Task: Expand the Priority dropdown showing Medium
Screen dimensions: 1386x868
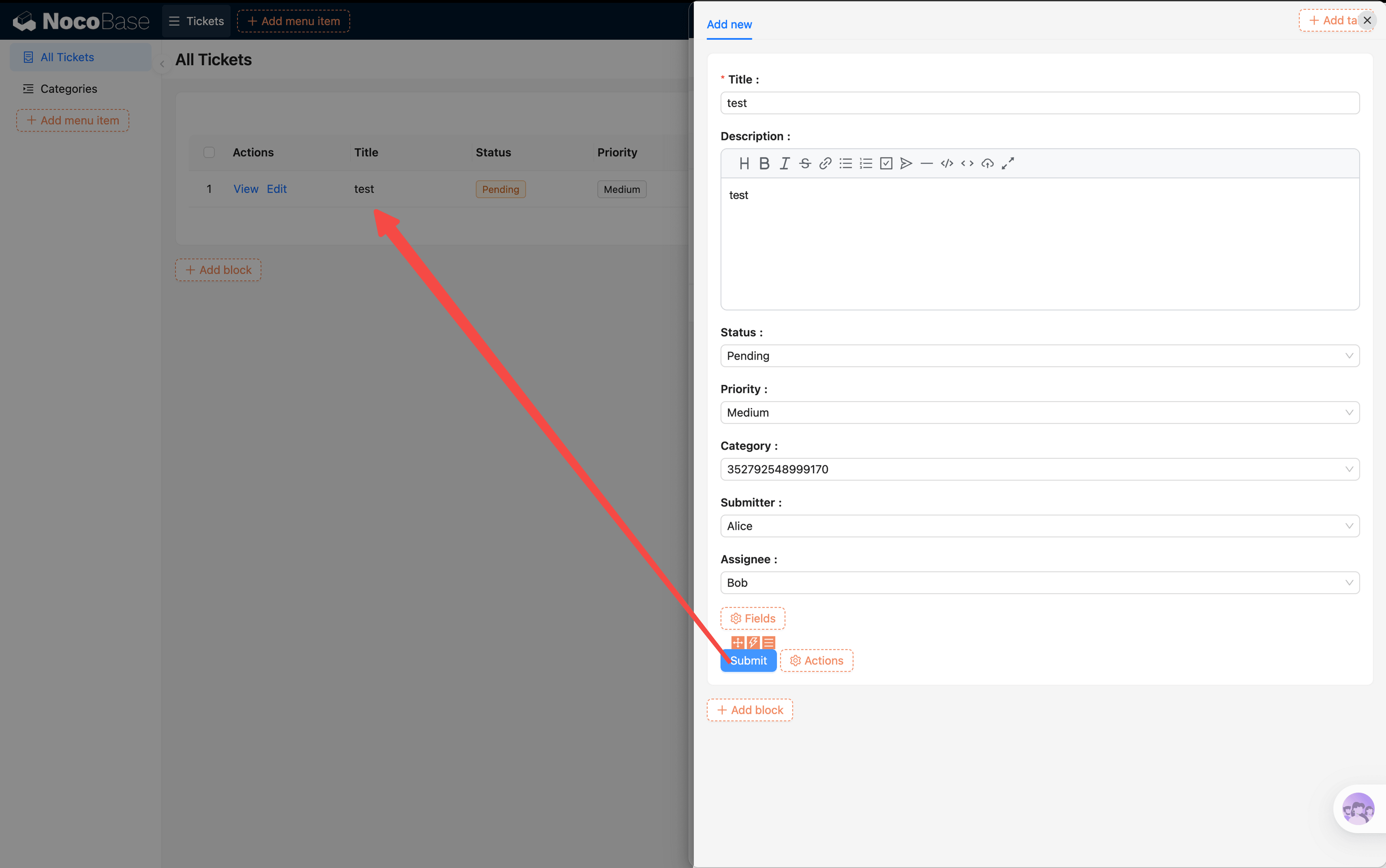Action: click(1039, 413)
